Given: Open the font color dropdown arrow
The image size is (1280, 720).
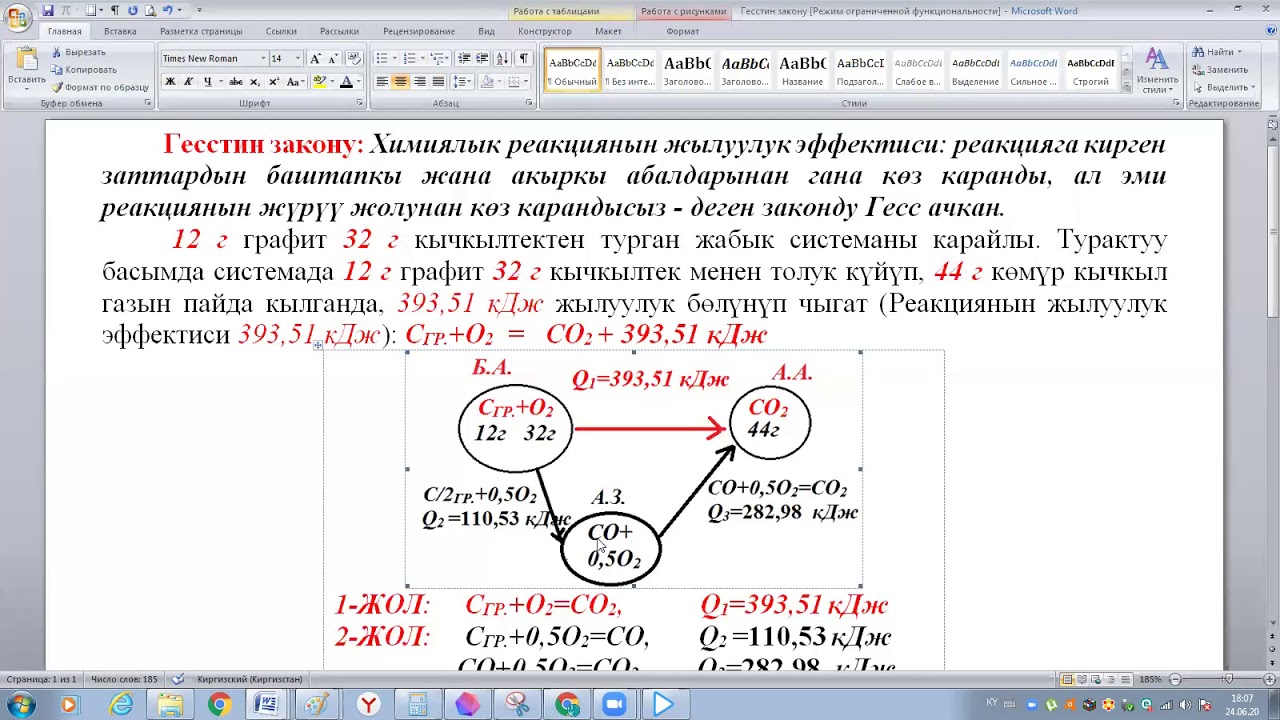Looking at the screenshot, I should tap(359, 82).
